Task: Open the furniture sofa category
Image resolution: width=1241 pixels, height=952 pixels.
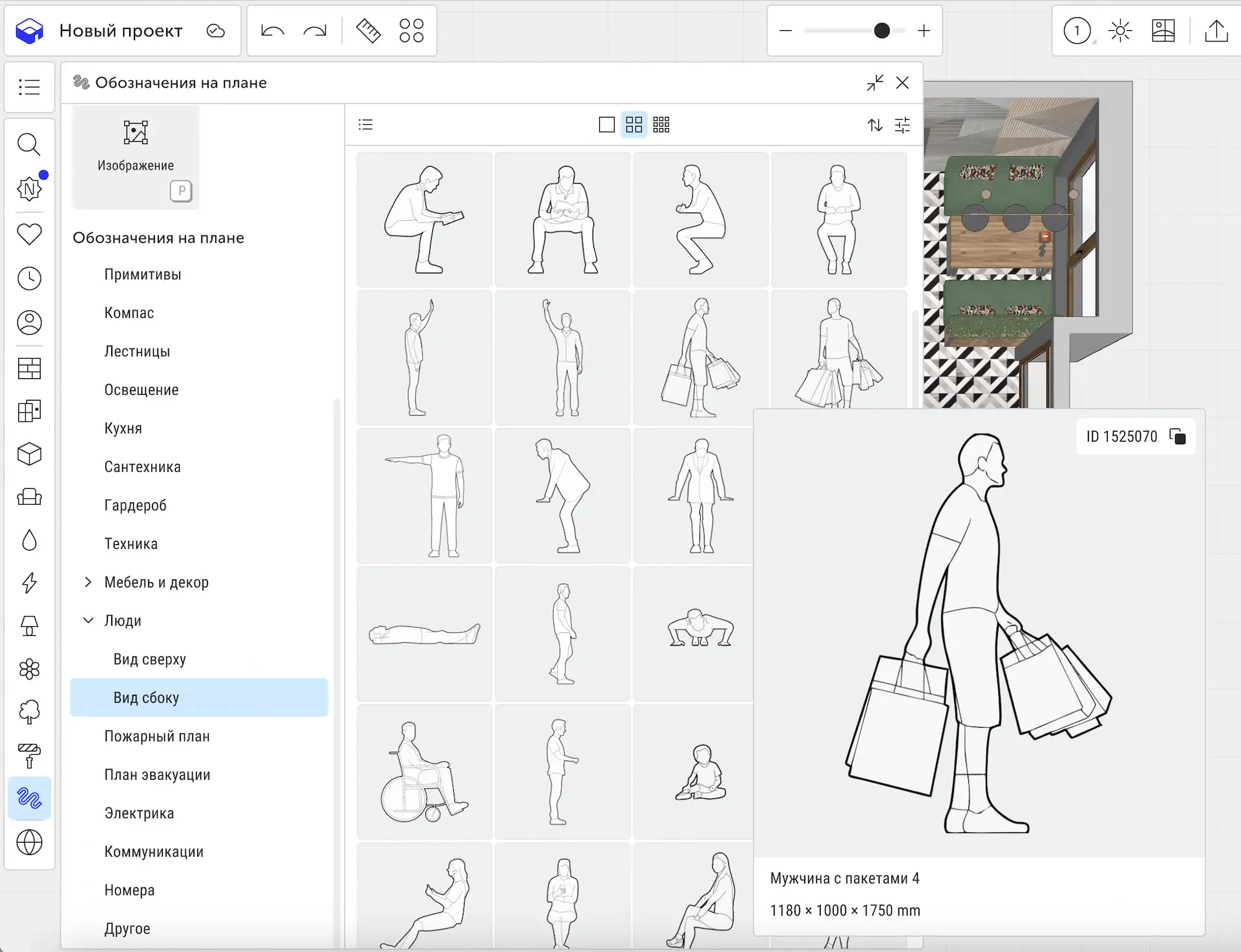Action: pos(29,497)
